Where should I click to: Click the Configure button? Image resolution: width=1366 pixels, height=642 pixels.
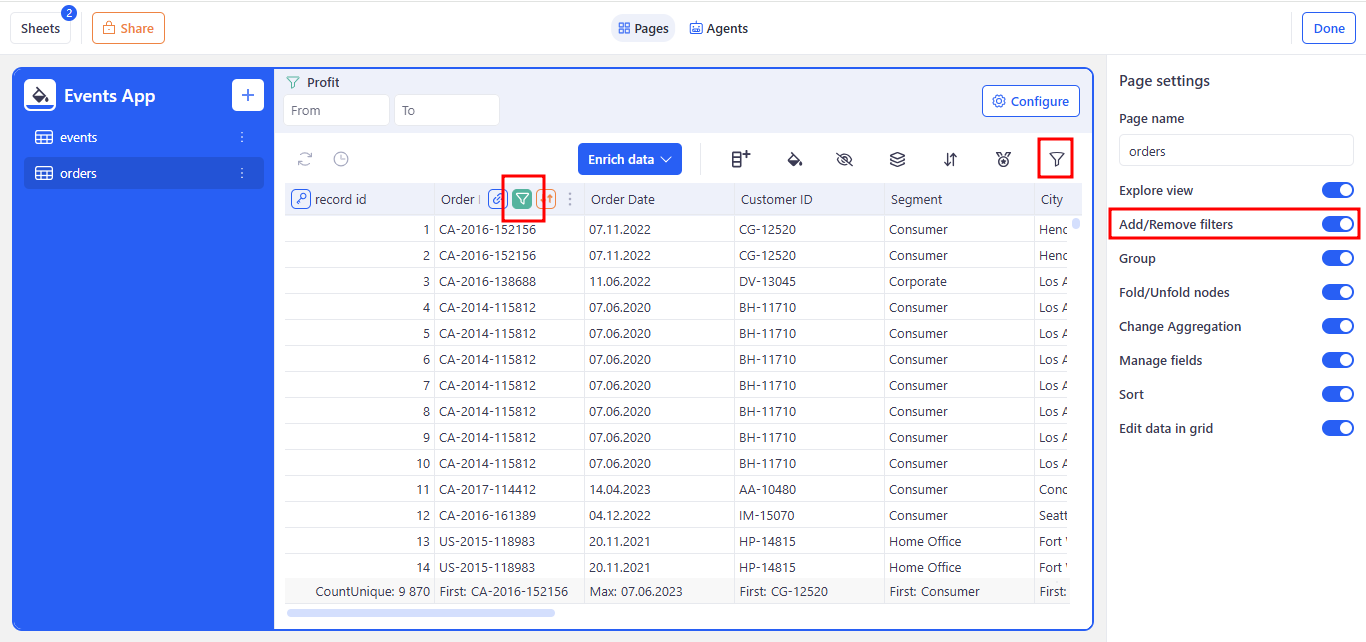1031,101
